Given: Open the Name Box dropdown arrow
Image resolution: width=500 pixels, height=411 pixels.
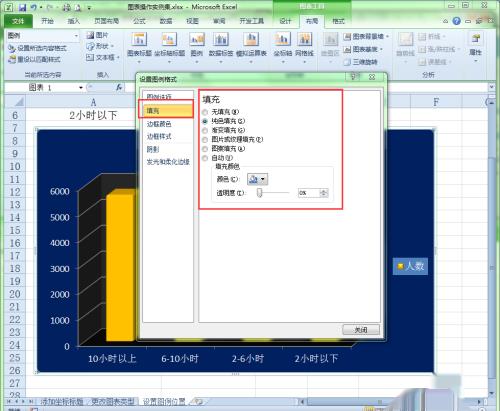Looking at the screenshot, I should click(81, 88).
